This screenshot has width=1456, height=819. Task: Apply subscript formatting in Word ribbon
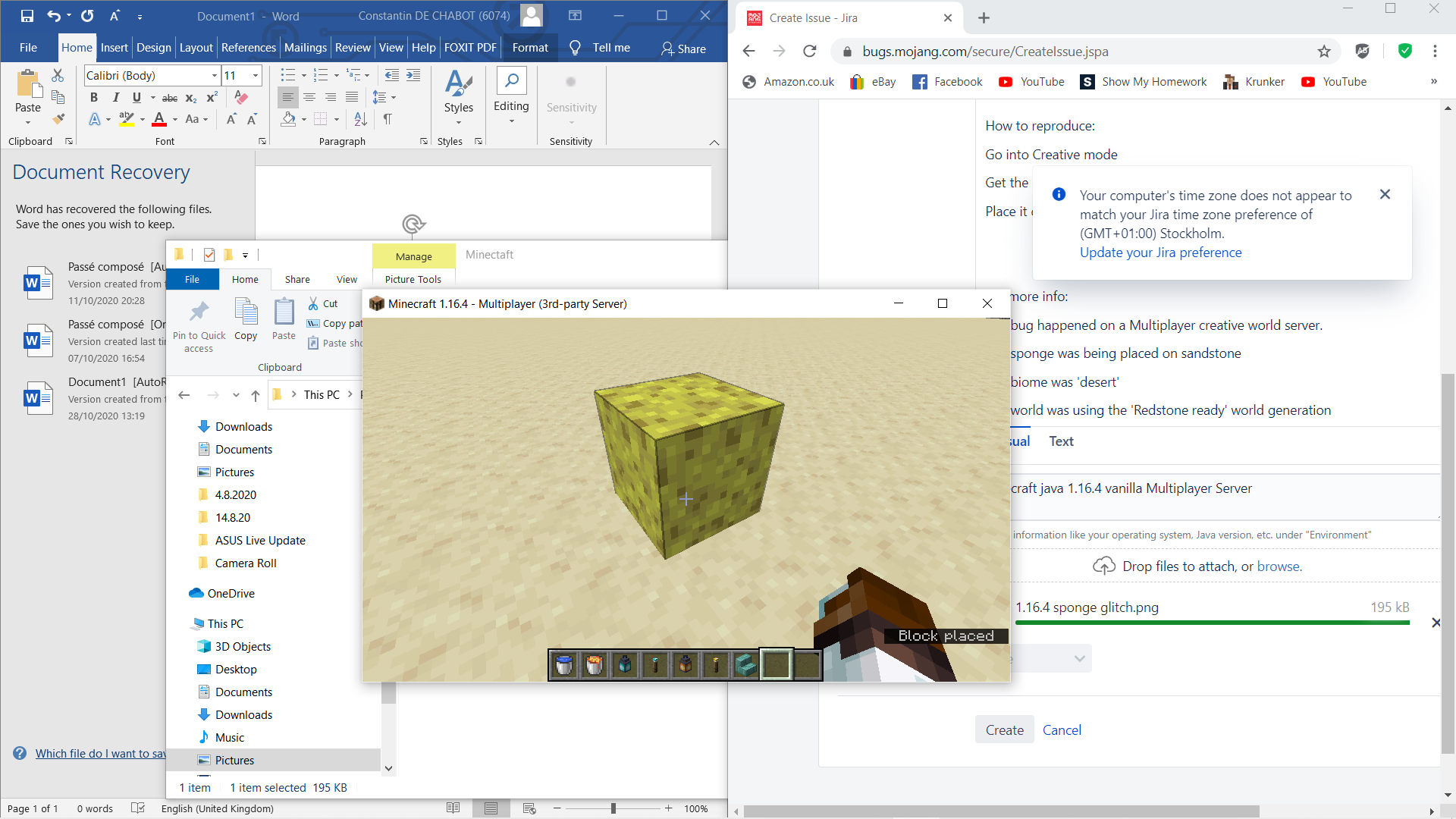(191, 98)
